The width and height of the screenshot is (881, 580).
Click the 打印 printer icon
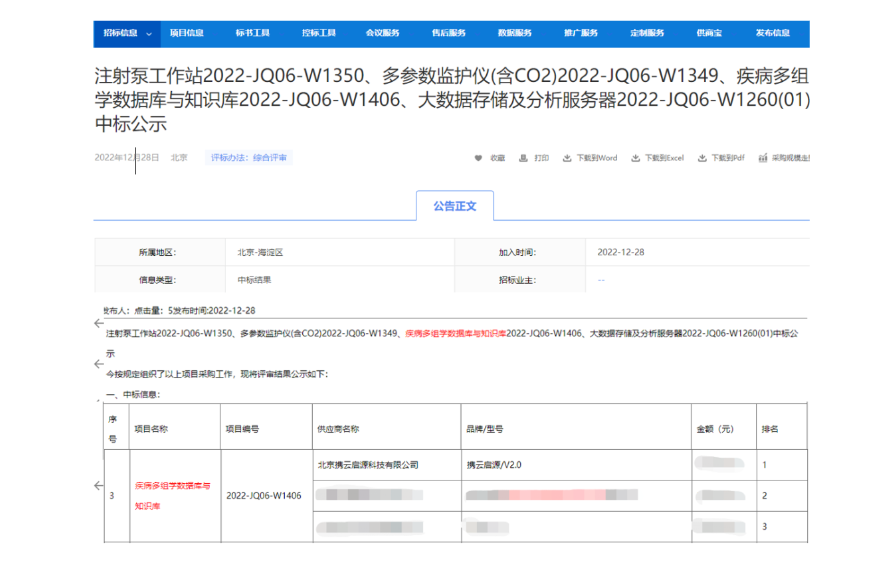[x=523, y=158]
